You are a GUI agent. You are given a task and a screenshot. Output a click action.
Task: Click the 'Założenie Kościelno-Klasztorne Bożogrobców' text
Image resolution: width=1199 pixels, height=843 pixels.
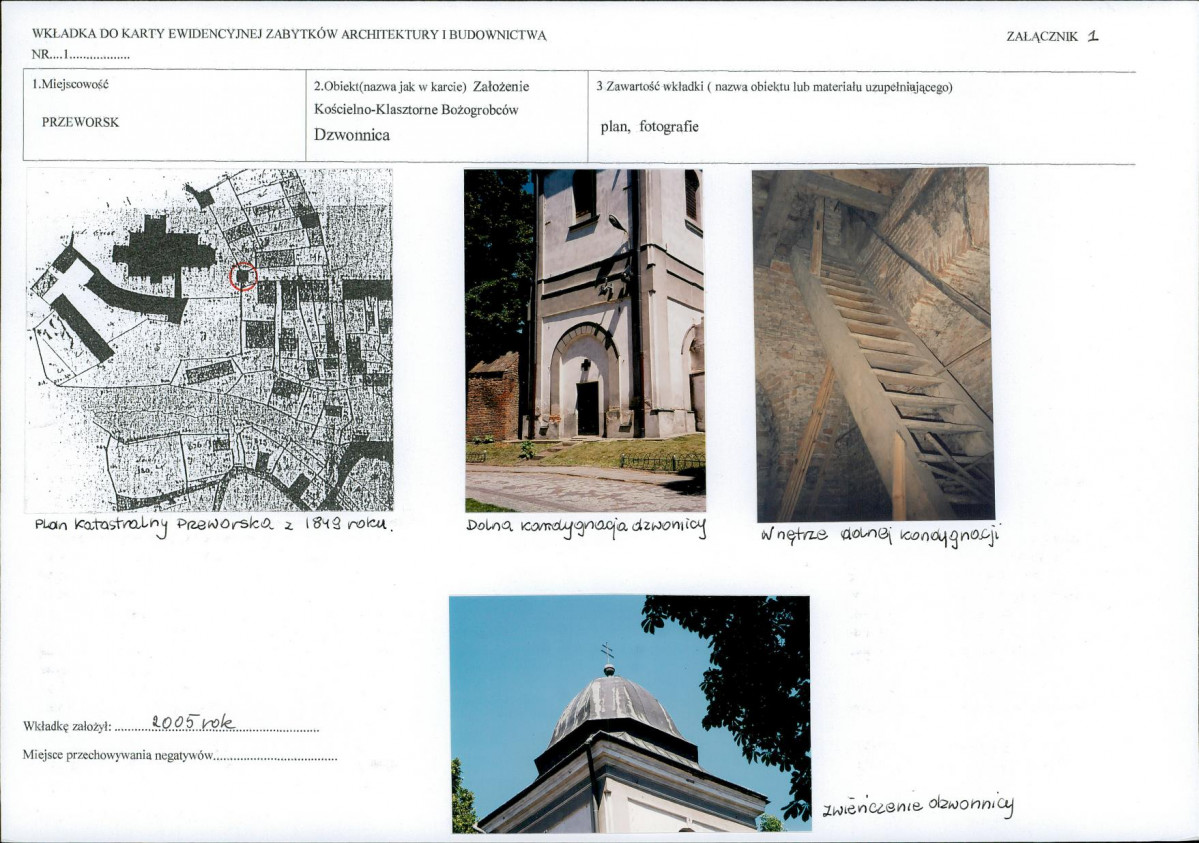coord(421,98)
